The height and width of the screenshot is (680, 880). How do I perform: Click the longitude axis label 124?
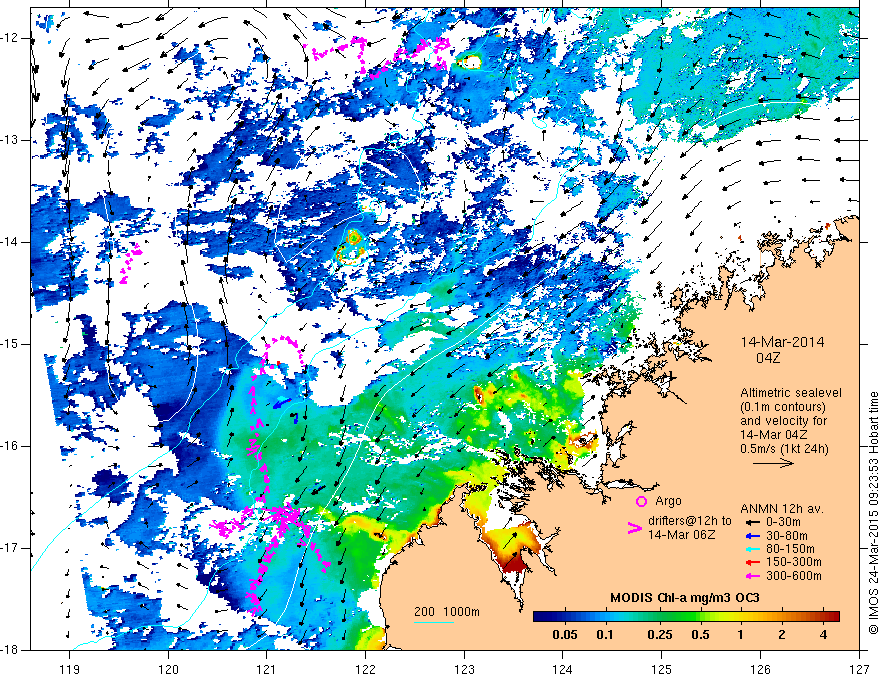(563, 669)
